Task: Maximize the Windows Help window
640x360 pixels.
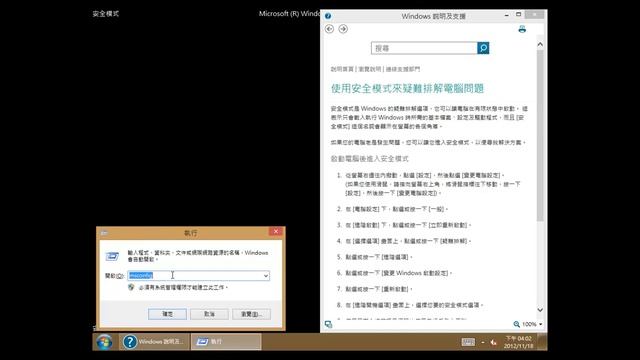Action: [518, 15]
